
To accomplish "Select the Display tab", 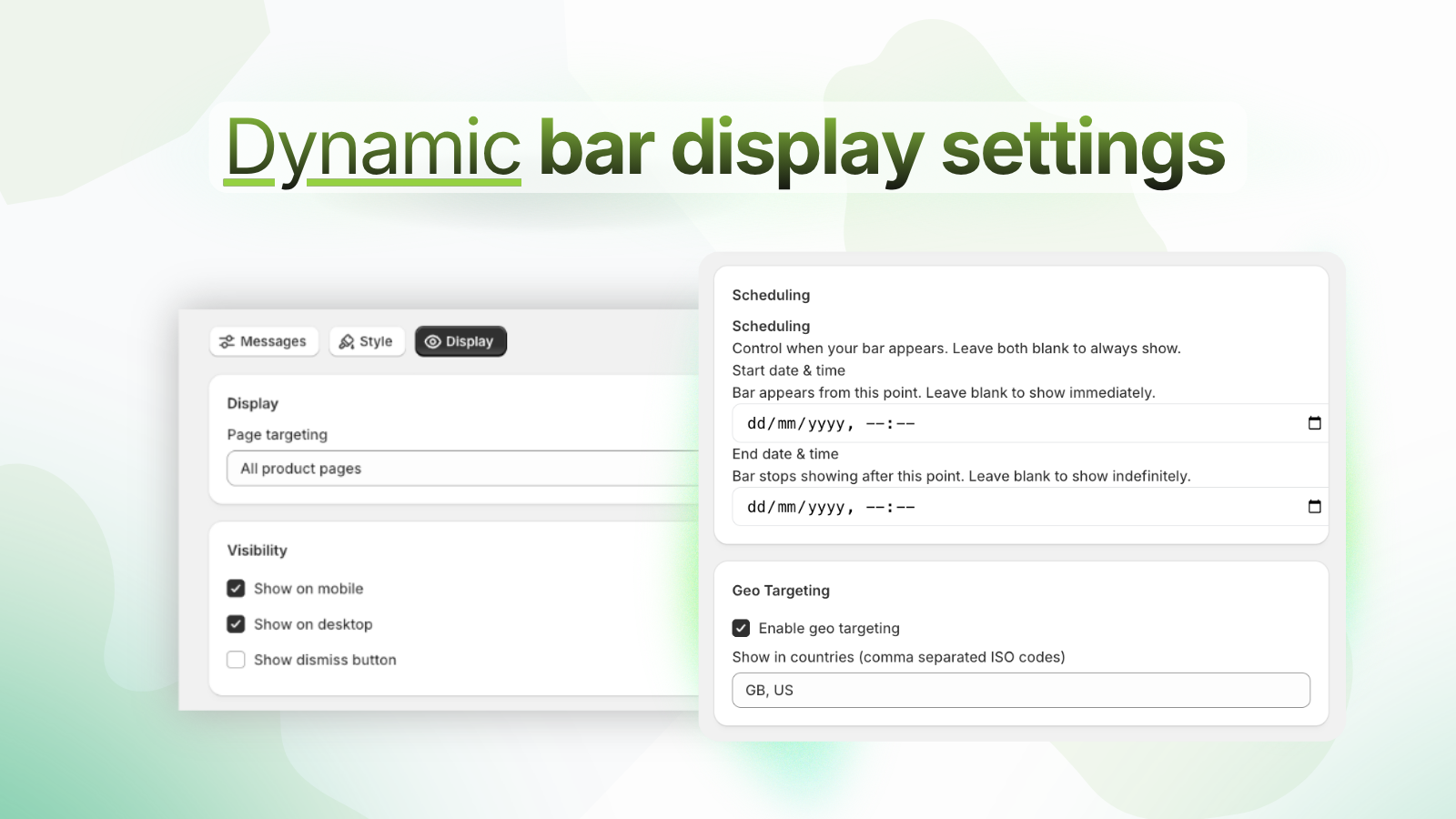I will pos(460,341).
